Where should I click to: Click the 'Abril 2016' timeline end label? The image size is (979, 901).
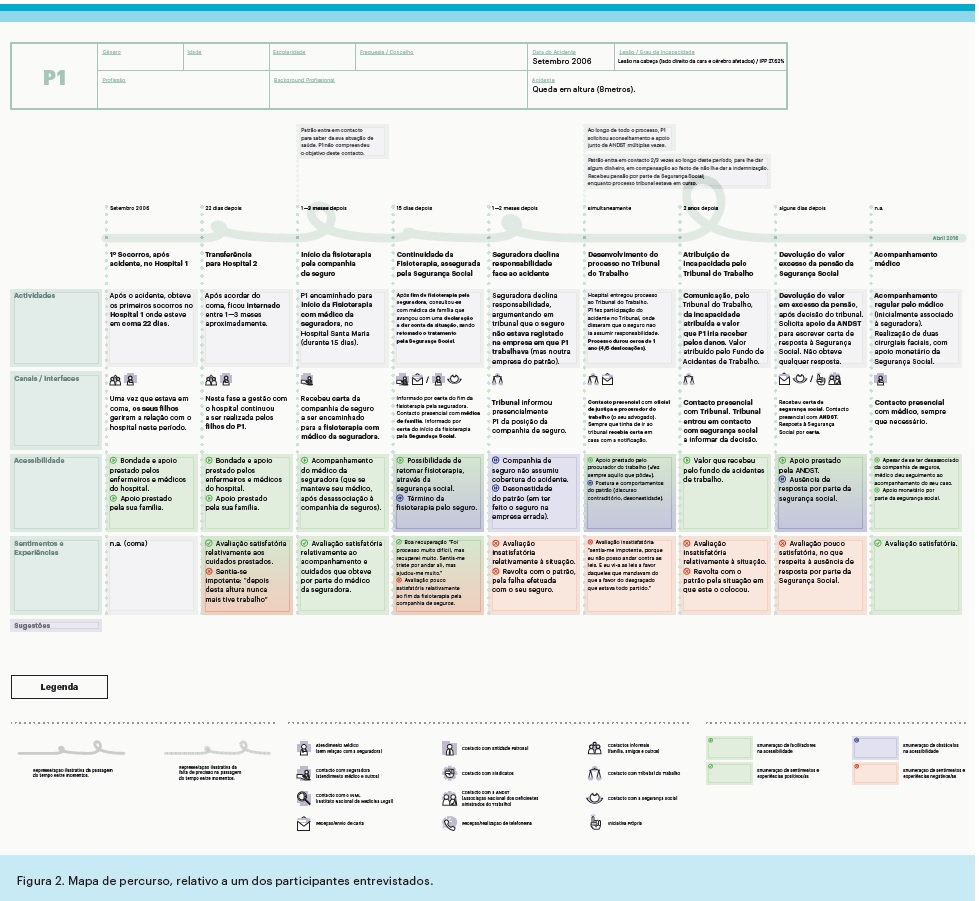coord(945,238)
